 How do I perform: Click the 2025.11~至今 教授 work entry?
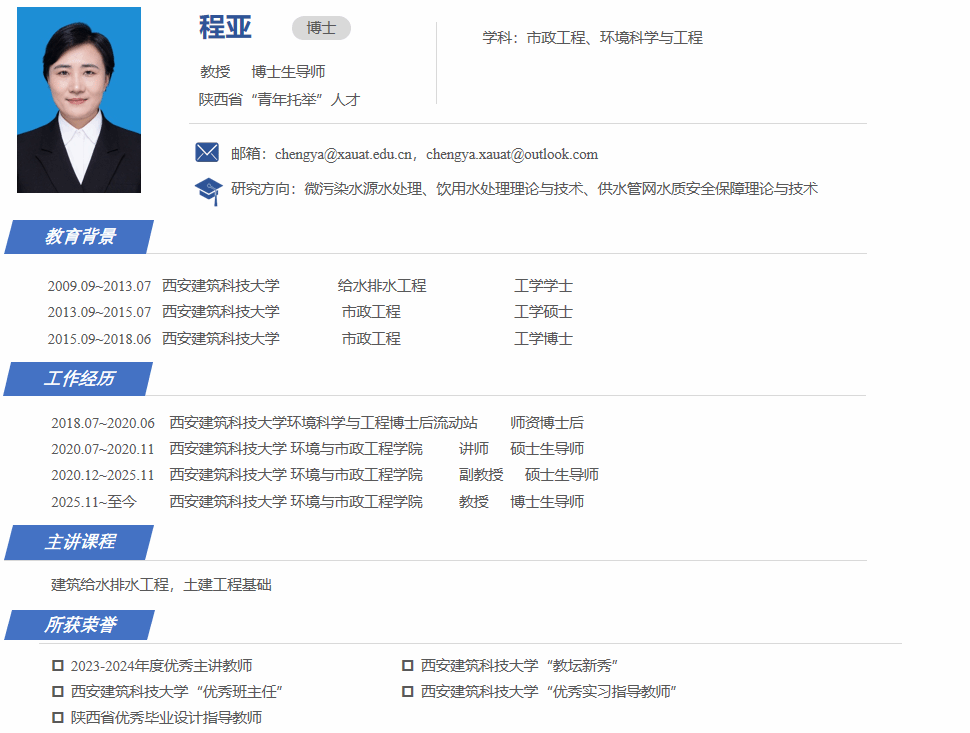coord(317,502)
